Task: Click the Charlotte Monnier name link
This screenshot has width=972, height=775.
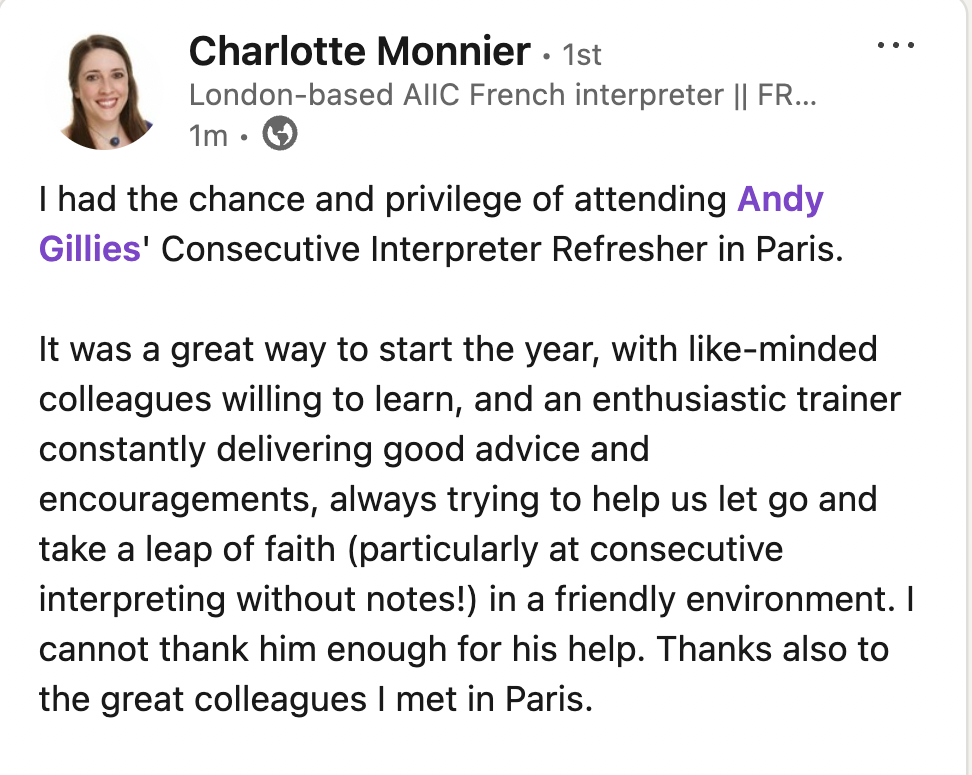Action: [359, 51]
